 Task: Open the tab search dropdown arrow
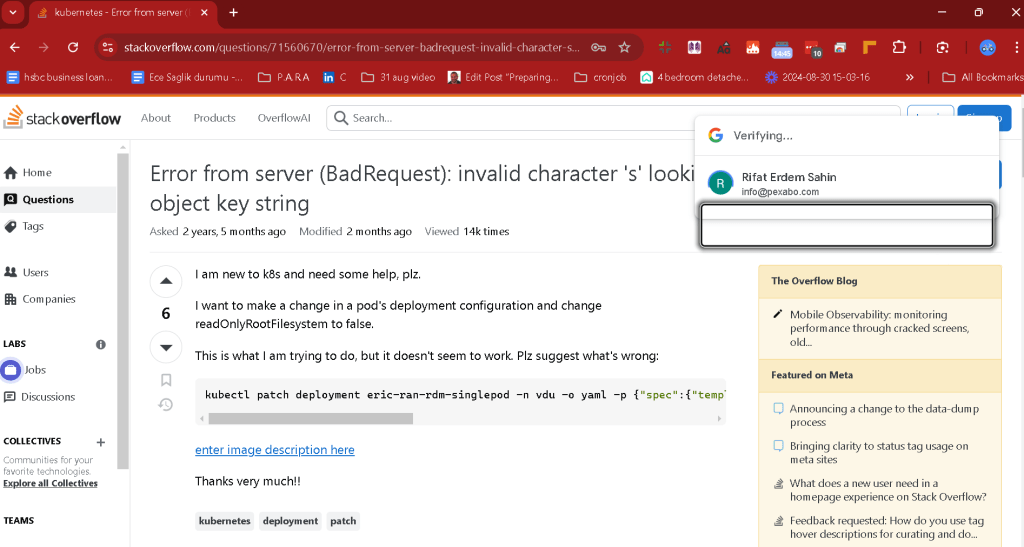[12, 12]
